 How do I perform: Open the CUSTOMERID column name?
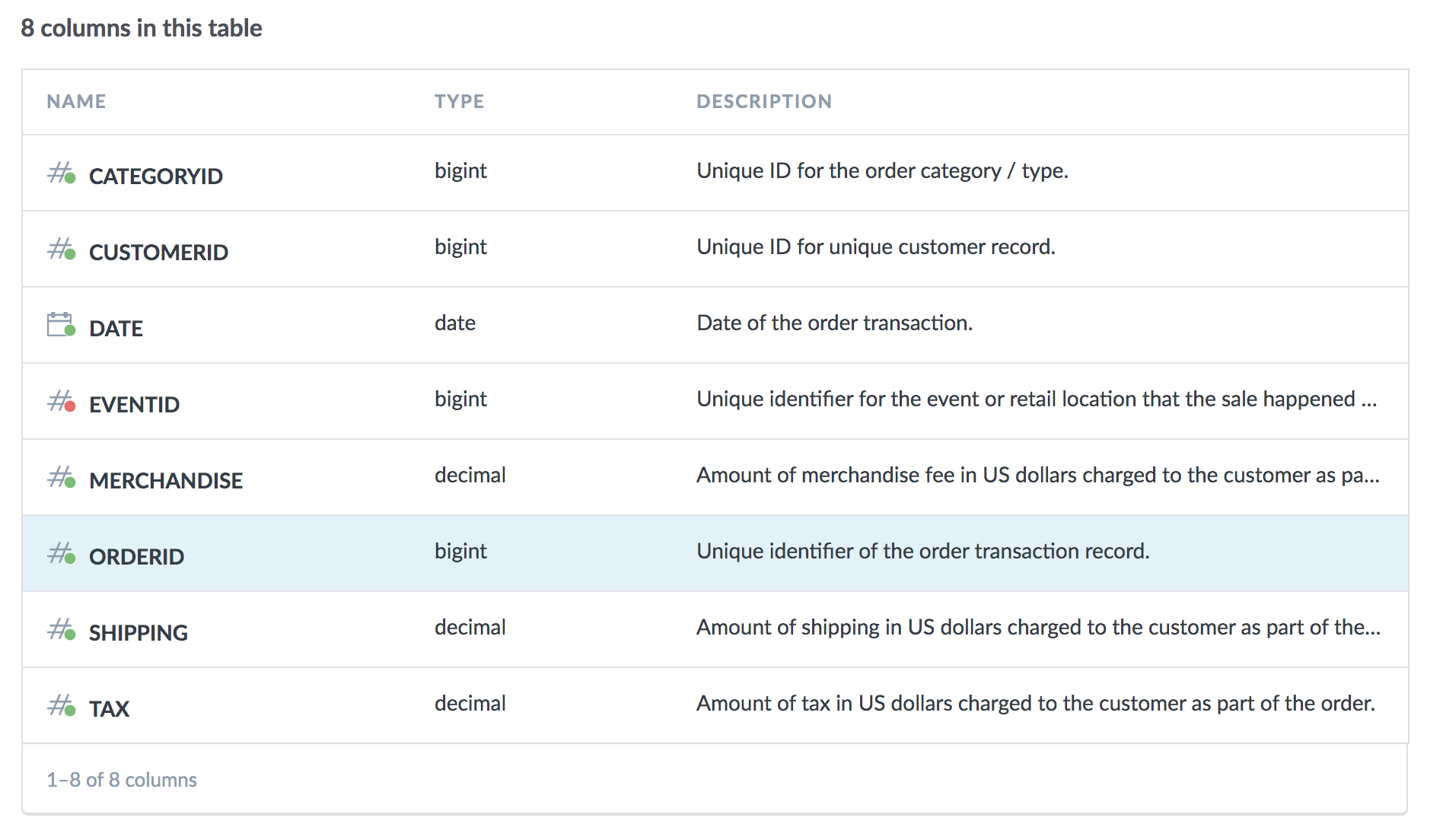point(158,252)
